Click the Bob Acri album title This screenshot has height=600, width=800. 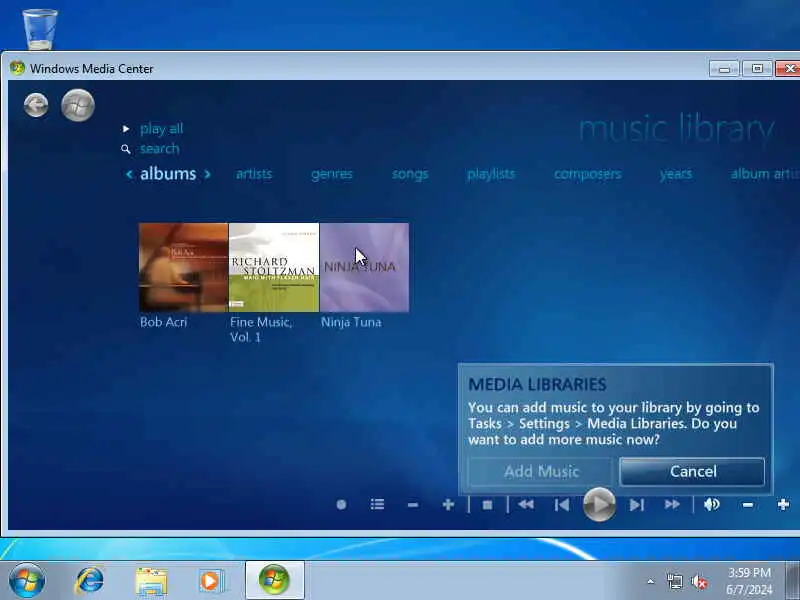click(164, 322)
